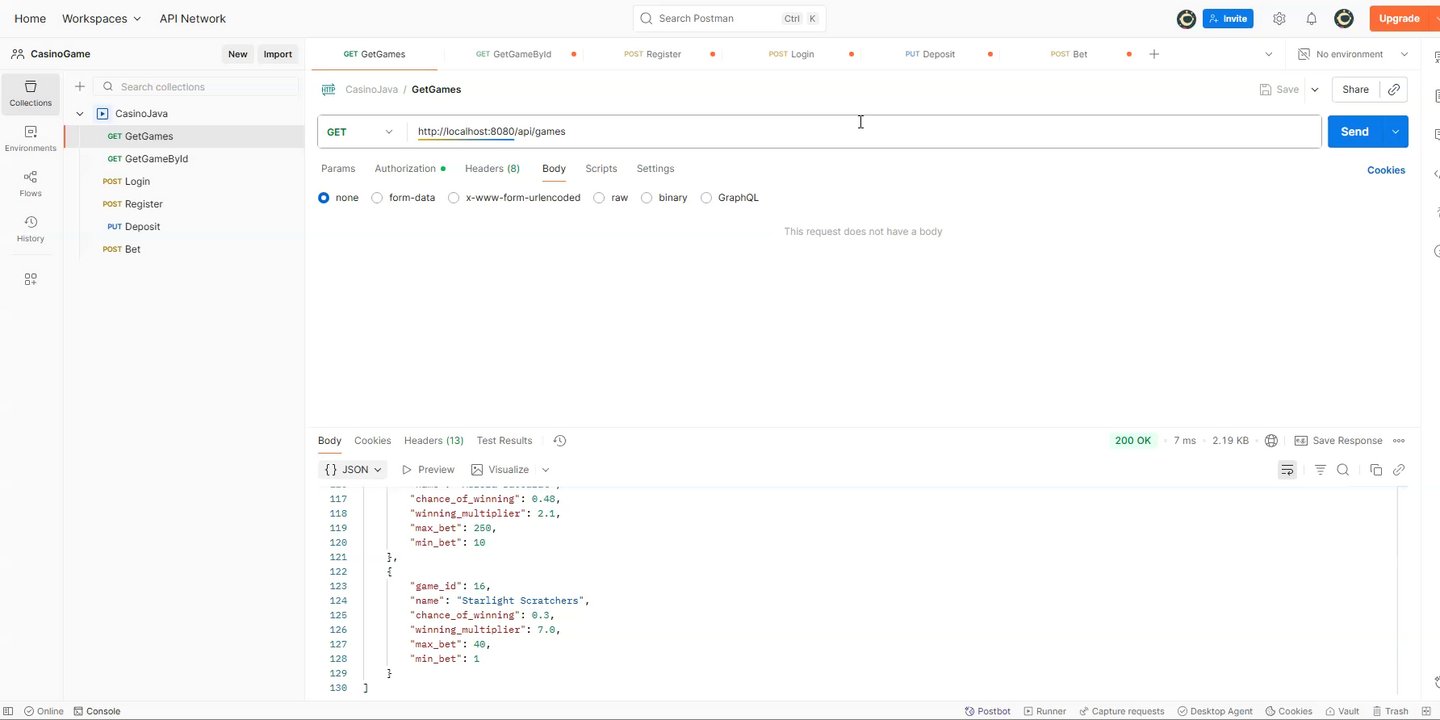Click the copy link icon next to Share
Viewport: 1440px width, 720px height.
coord(1394,89)
